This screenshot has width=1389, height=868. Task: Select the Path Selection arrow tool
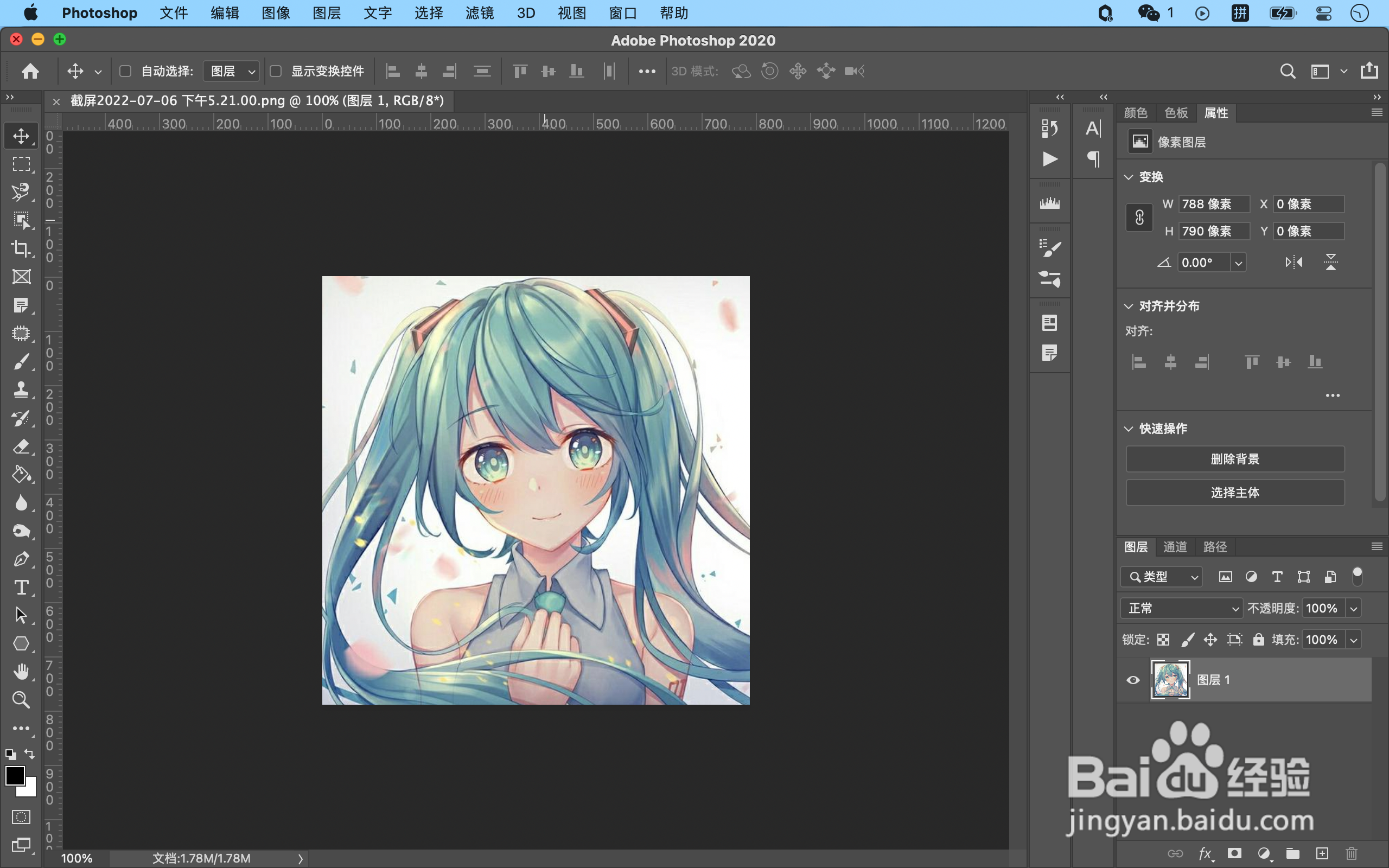21,615
